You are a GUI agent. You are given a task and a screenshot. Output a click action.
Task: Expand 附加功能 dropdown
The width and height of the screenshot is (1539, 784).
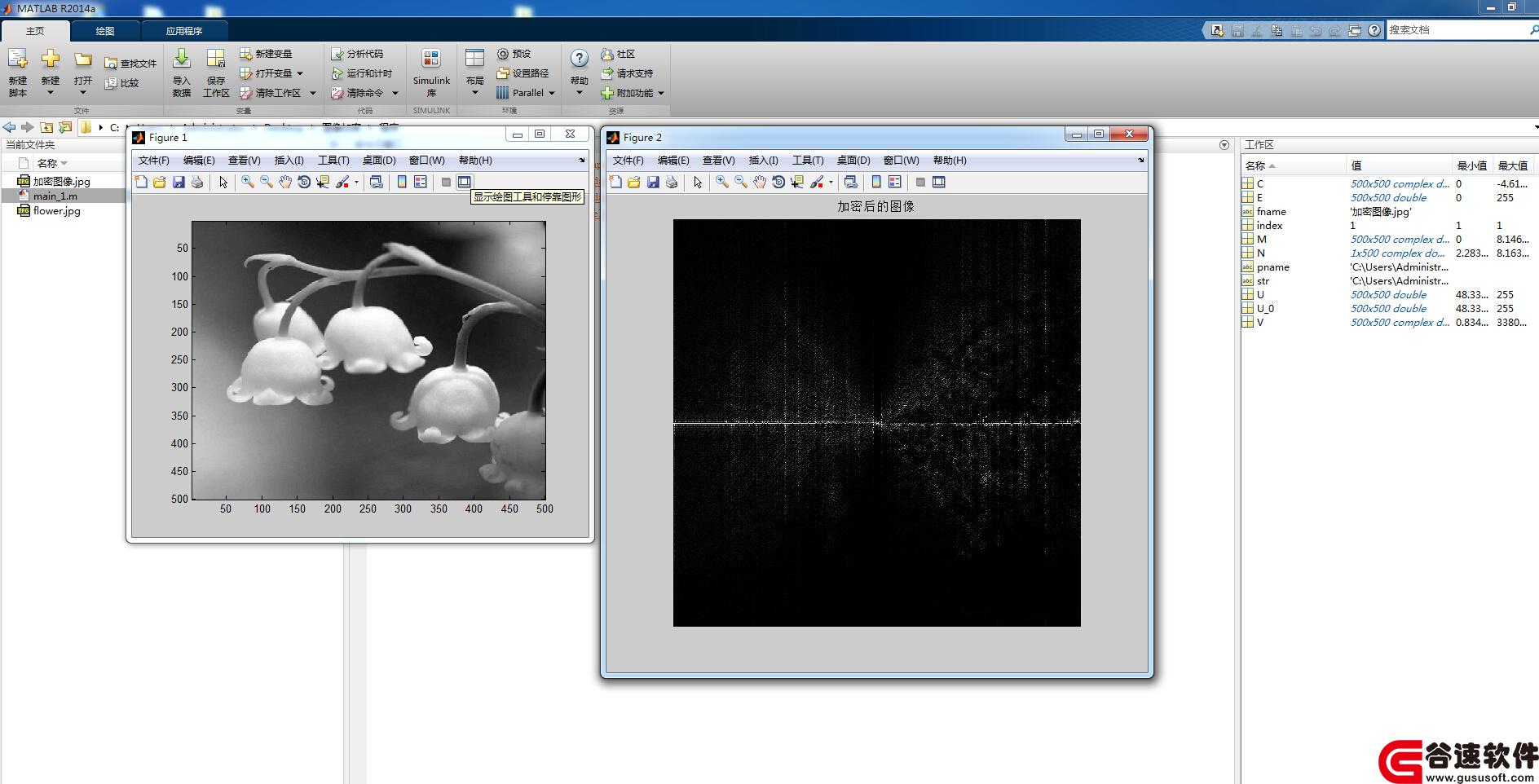661,93
